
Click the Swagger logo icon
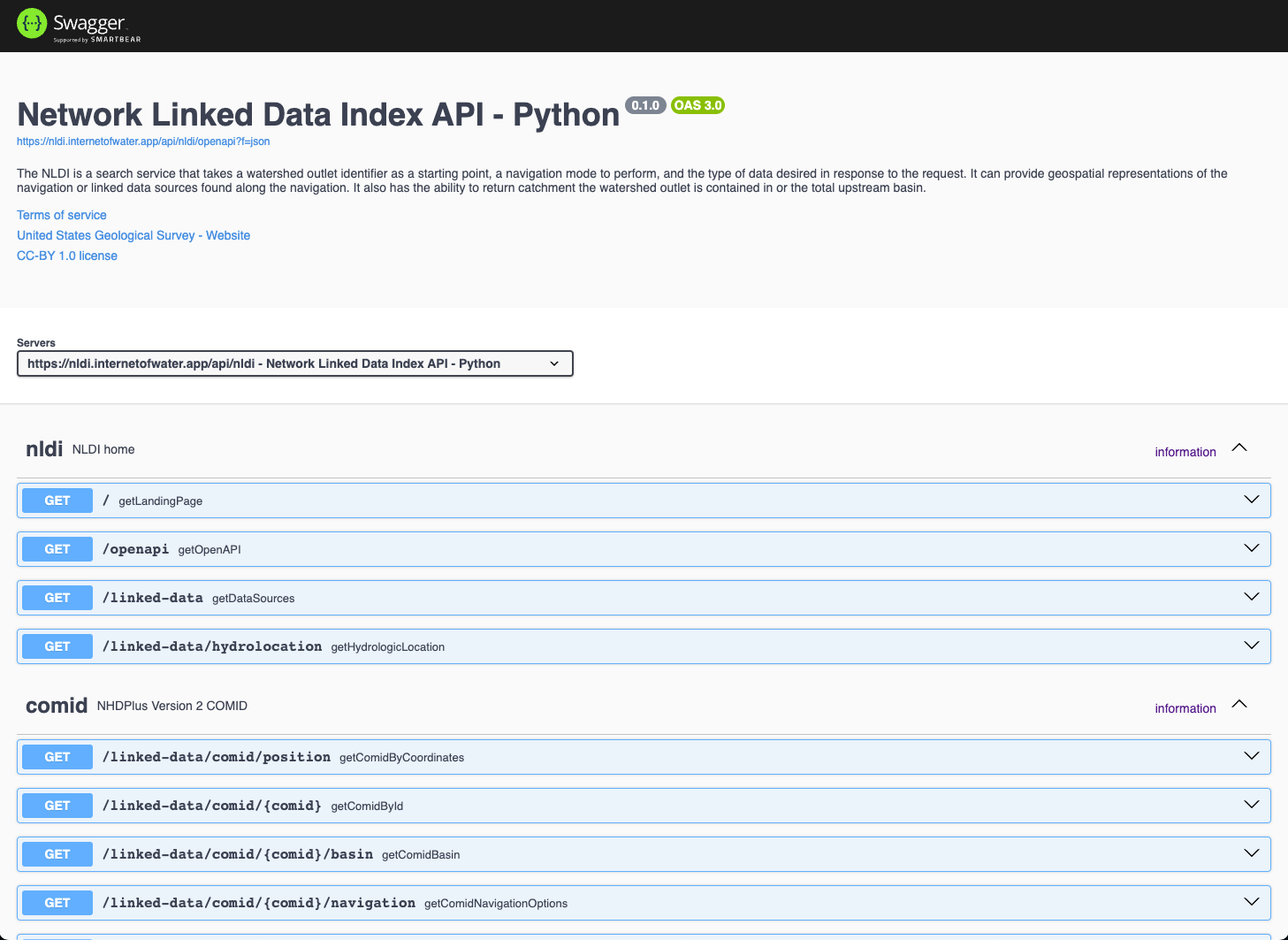point(32,24)
